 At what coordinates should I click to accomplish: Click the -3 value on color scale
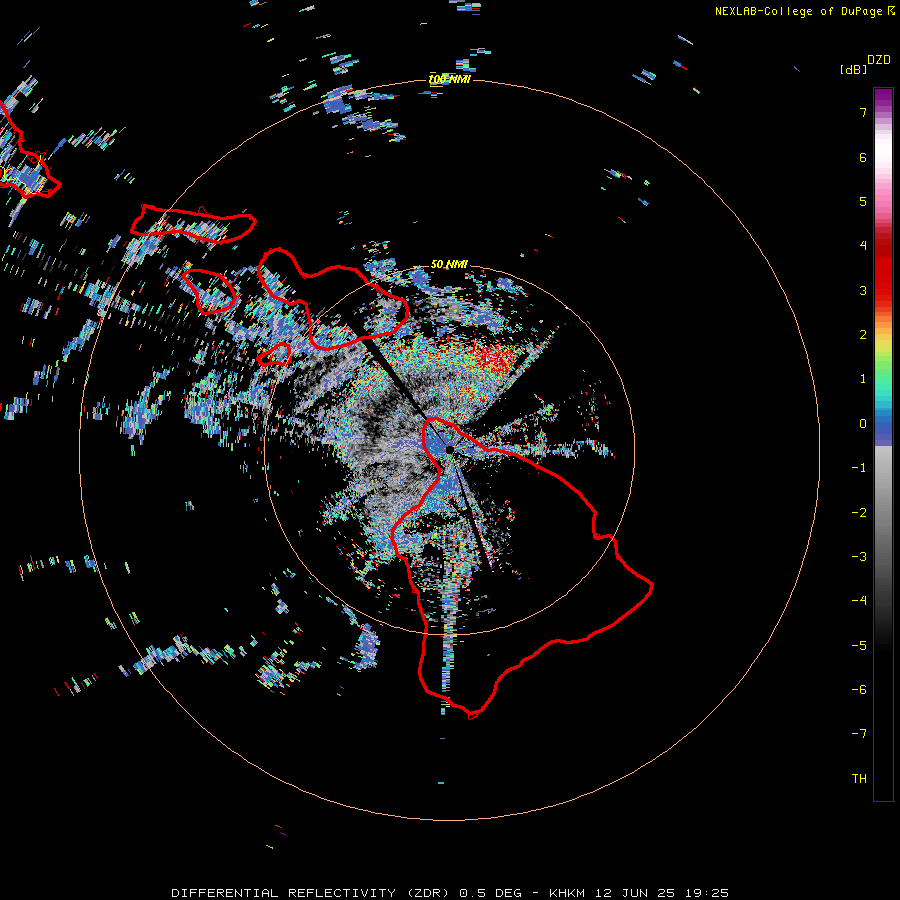859,557
